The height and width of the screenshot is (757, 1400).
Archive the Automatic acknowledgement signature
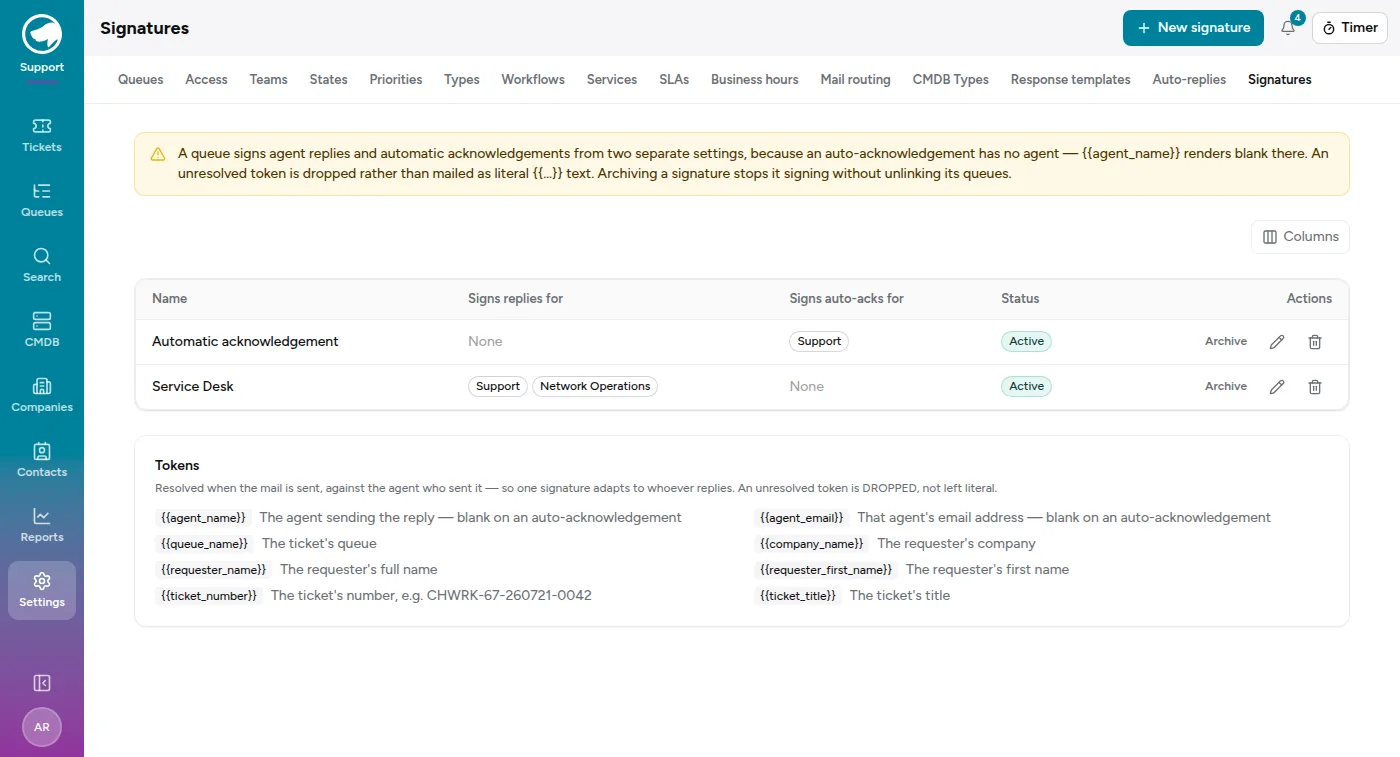pyautogui.click(x=1226, y=342)
